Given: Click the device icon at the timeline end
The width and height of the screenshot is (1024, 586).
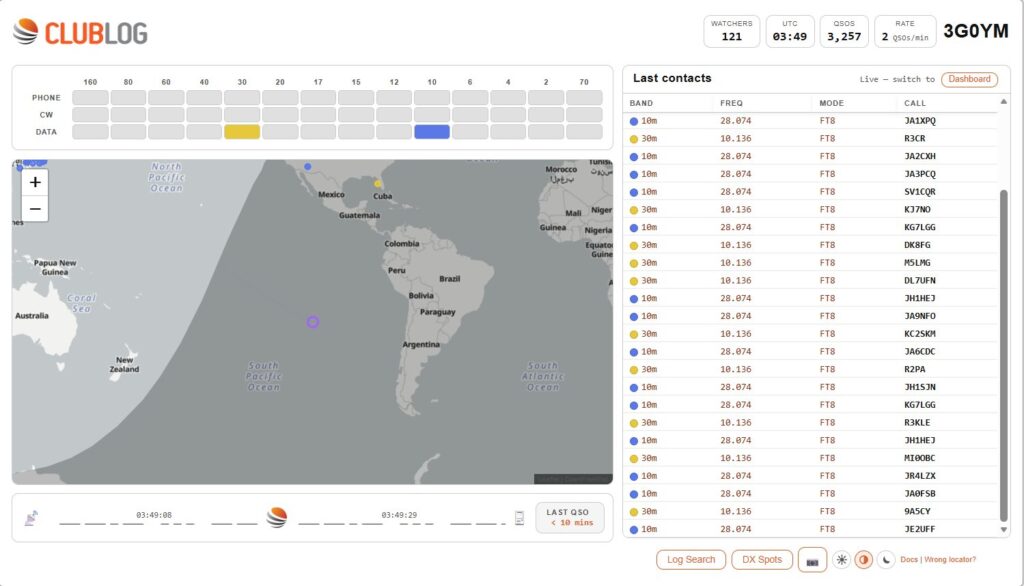Looking at the screenshot, I should coord(519,518).
